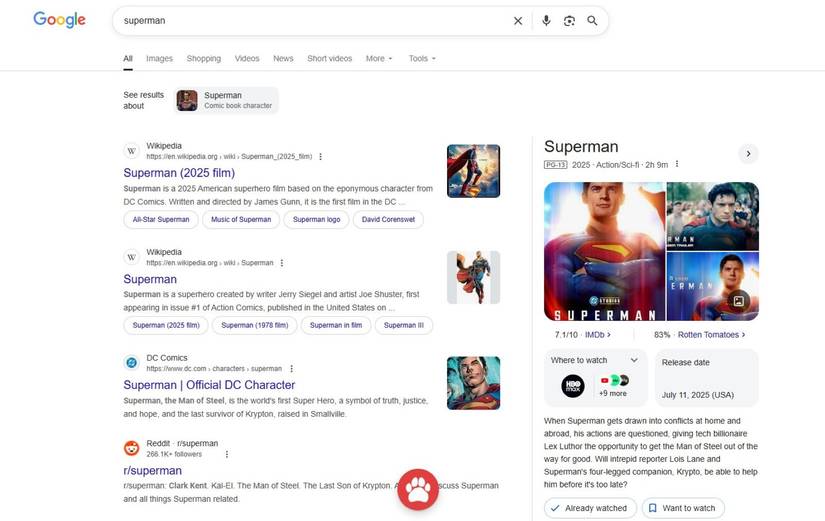This screenshot has height=521, width=825.
Task: Start voice search with the microphone icon
Action: 546,21
